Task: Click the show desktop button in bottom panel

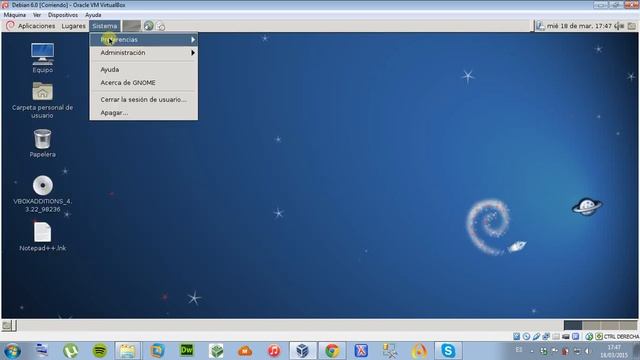Action: click(x=8, y=325)
